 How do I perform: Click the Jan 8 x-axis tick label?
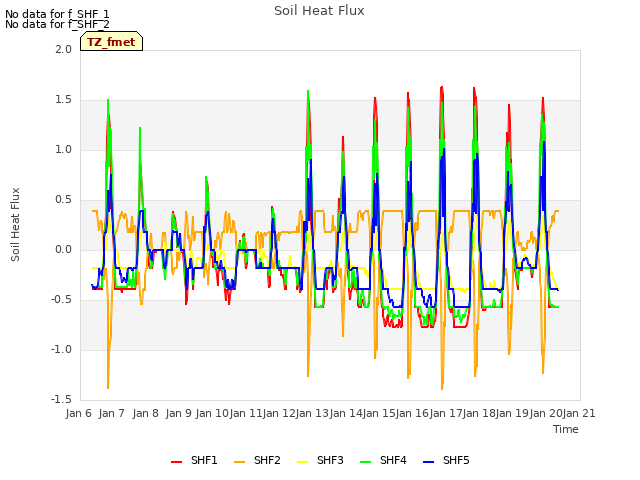pyautogui.click(x=145, y=413)
